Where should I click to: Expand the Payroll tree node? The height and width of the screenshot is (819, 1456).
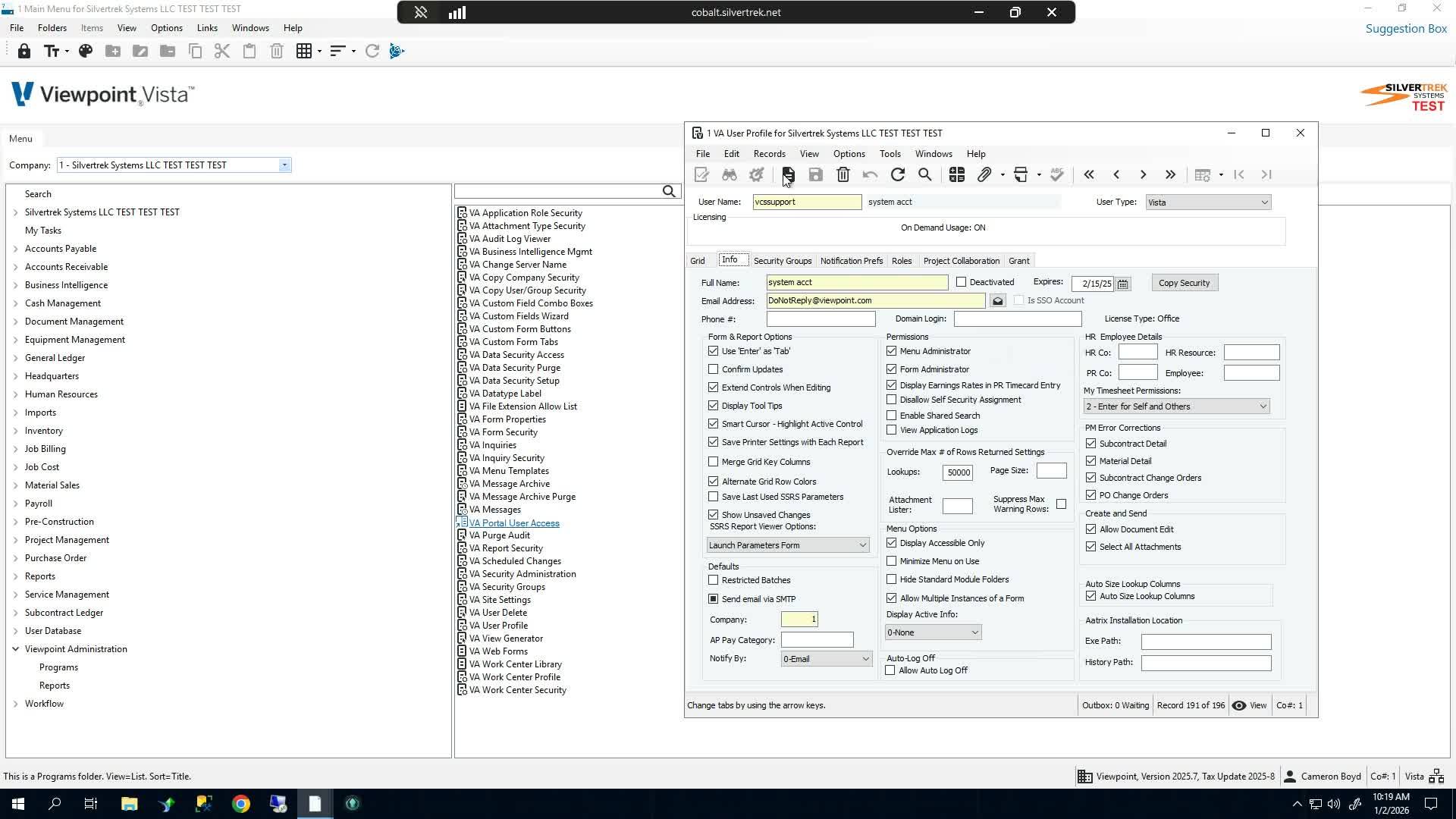tap(16, 504)
